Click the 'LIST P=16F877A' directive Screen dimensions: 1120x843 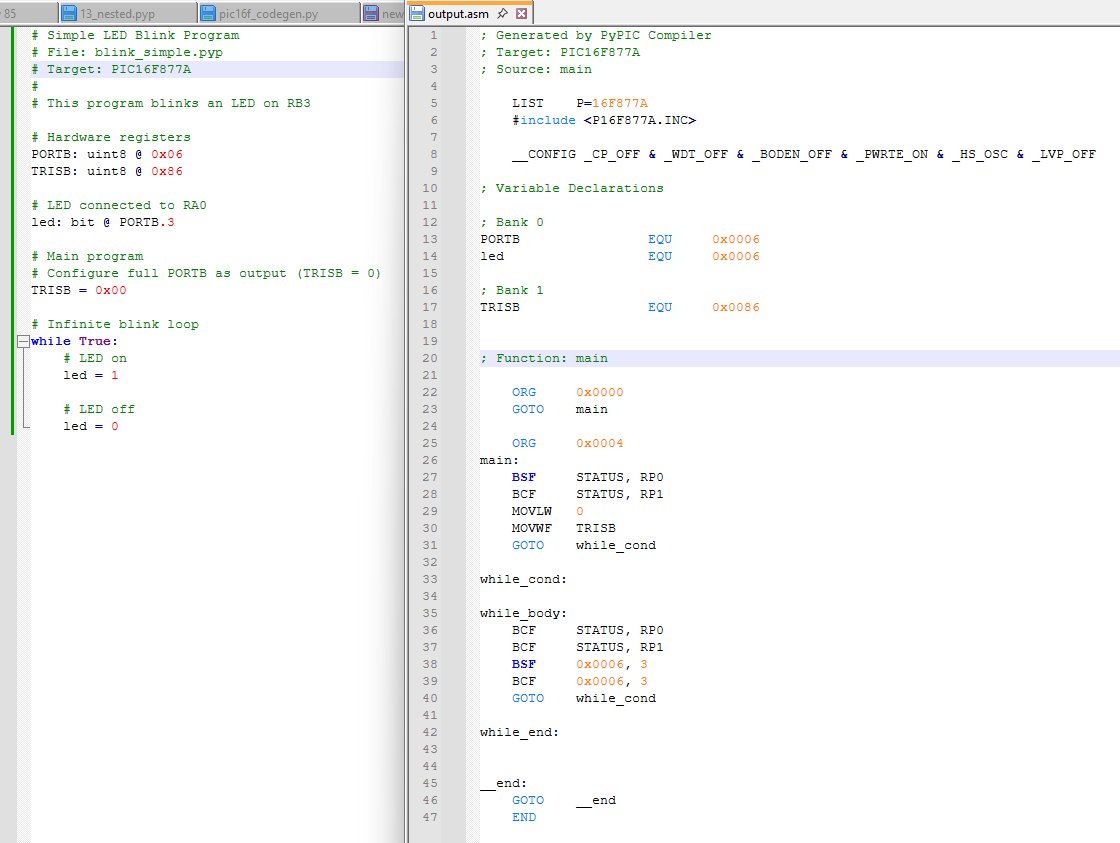579,103
